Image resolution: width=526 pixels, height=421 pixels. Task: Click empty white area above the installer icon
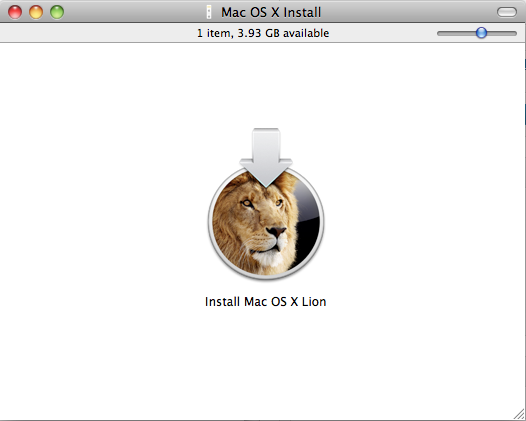point(265,84)
